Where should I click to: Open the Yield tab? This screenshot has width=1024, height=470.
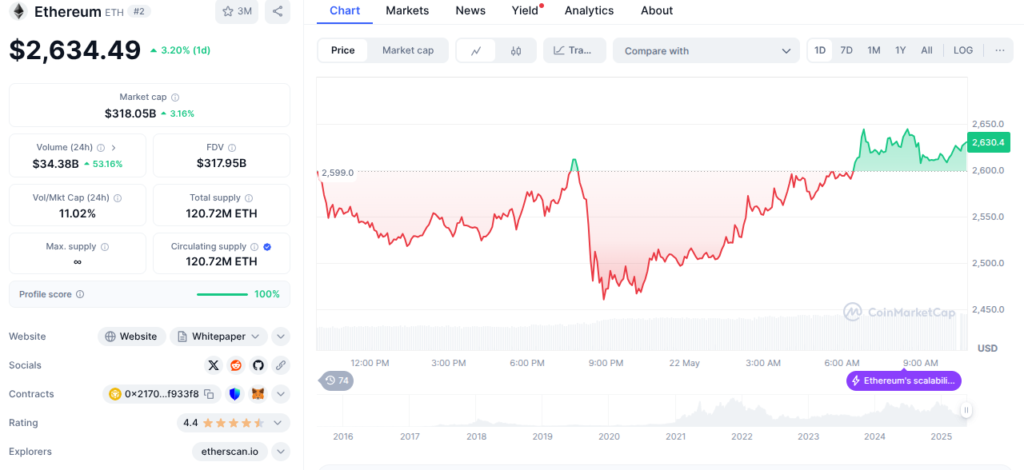pos(526,10)
